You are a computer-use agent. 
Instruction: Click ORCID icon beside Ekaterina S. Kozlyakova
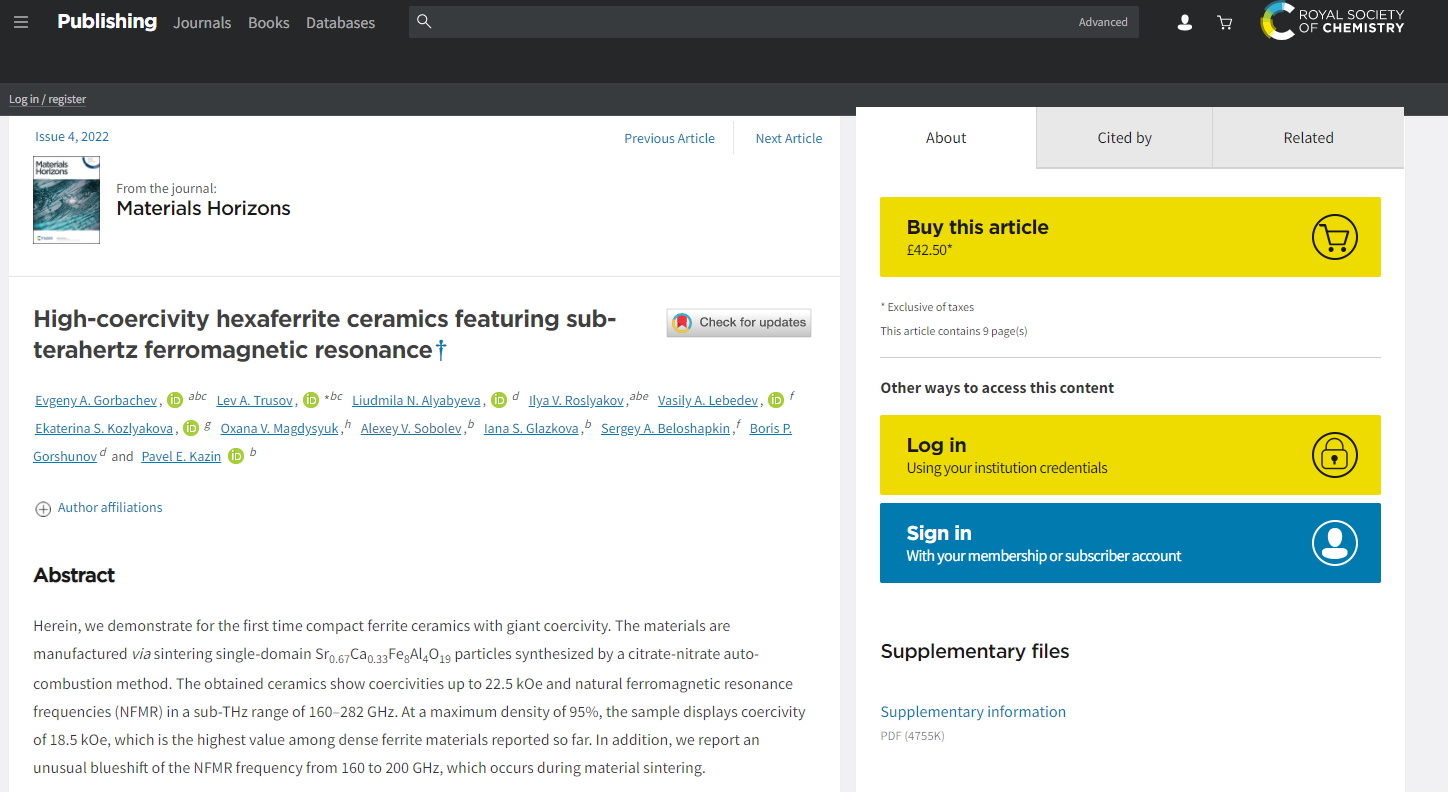[191, 428]
